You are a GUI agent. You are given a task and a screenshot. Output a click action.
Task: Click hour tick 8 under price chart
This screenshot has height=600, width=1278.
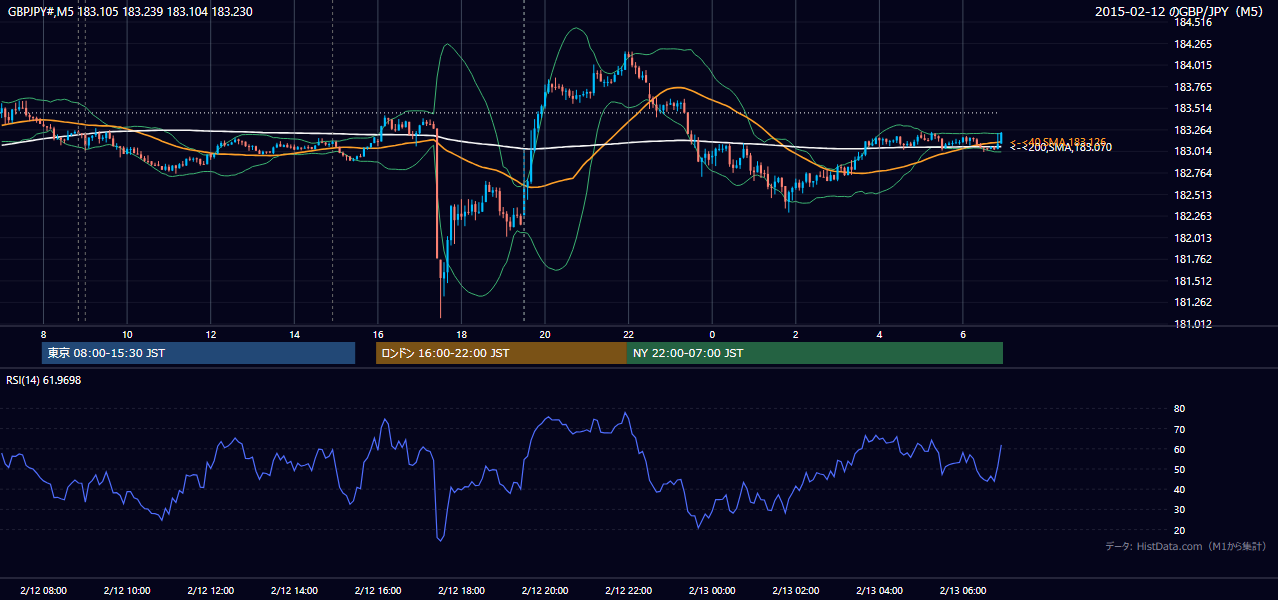[43, 334]
